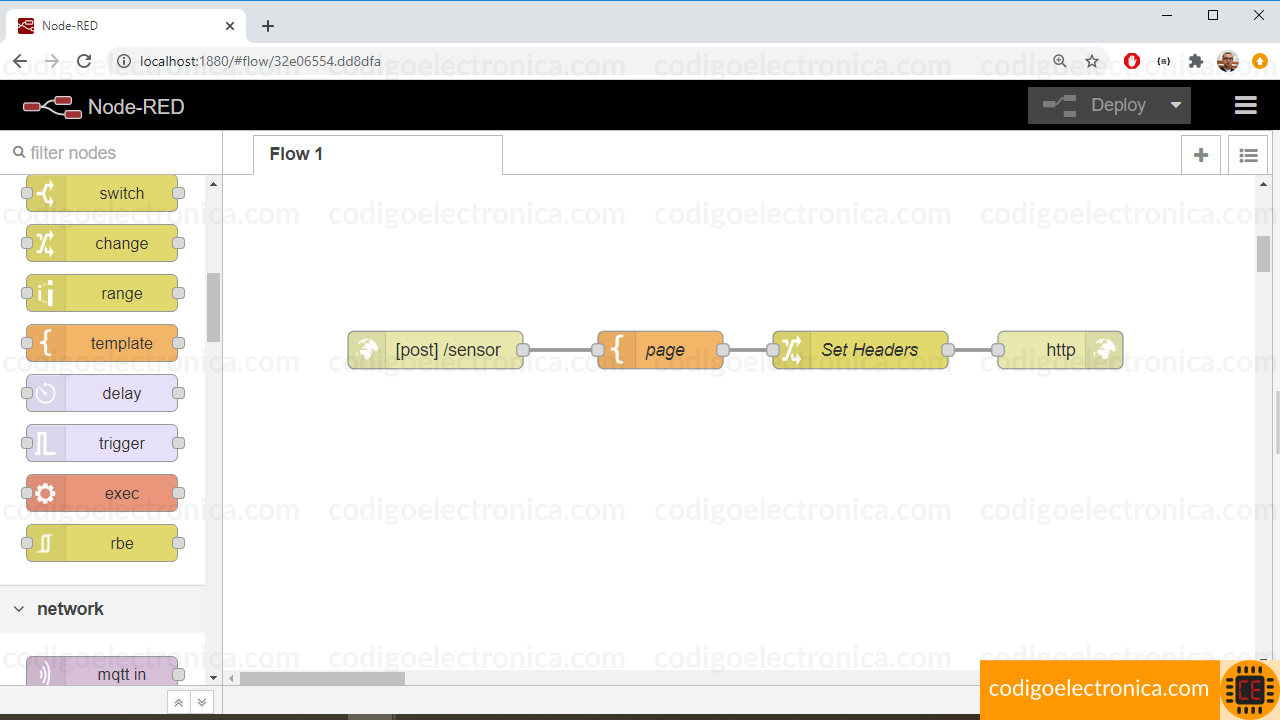Open the hamburger main menu
This screenshot has width=1280, height=720.
[x=1245, y=105]
